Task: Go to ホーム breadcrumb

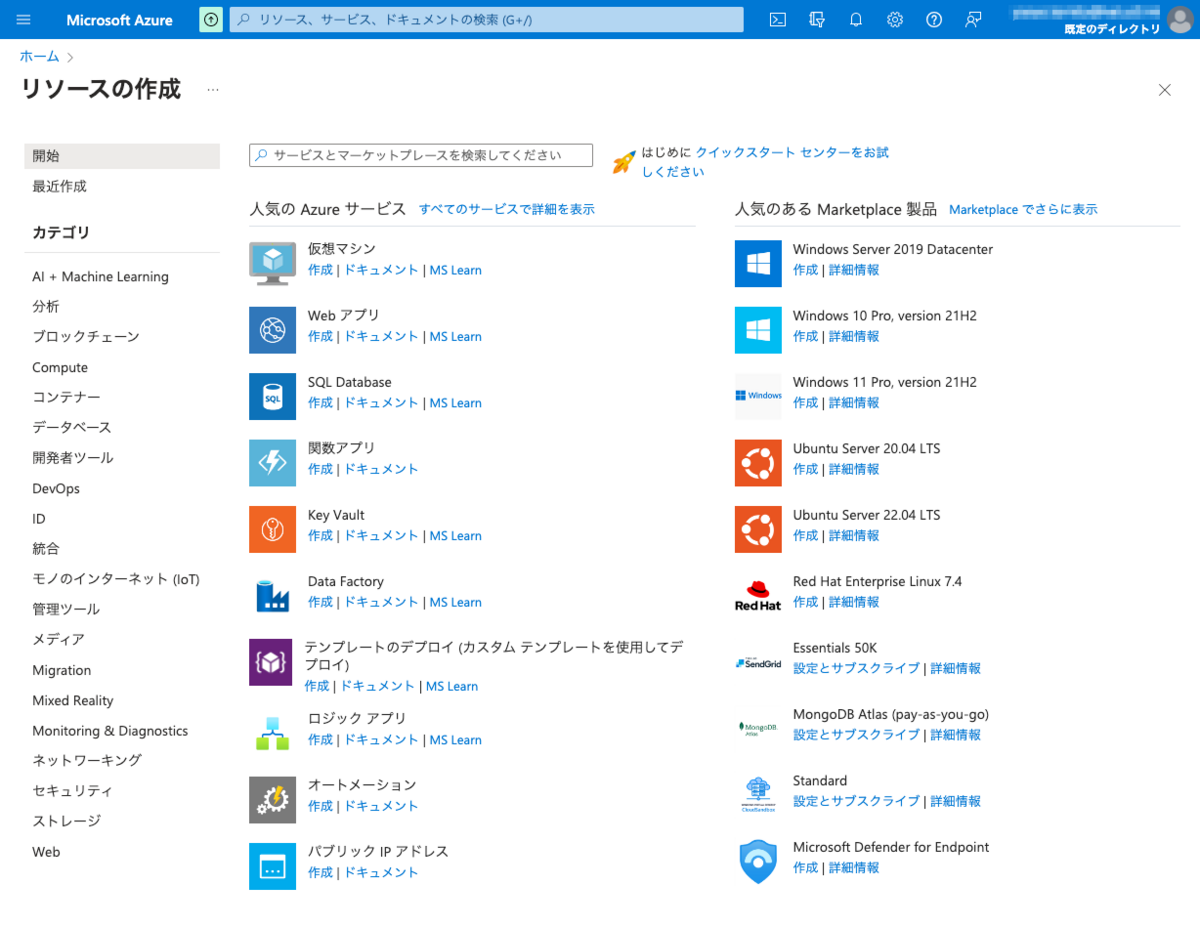Action: point(40,56)
